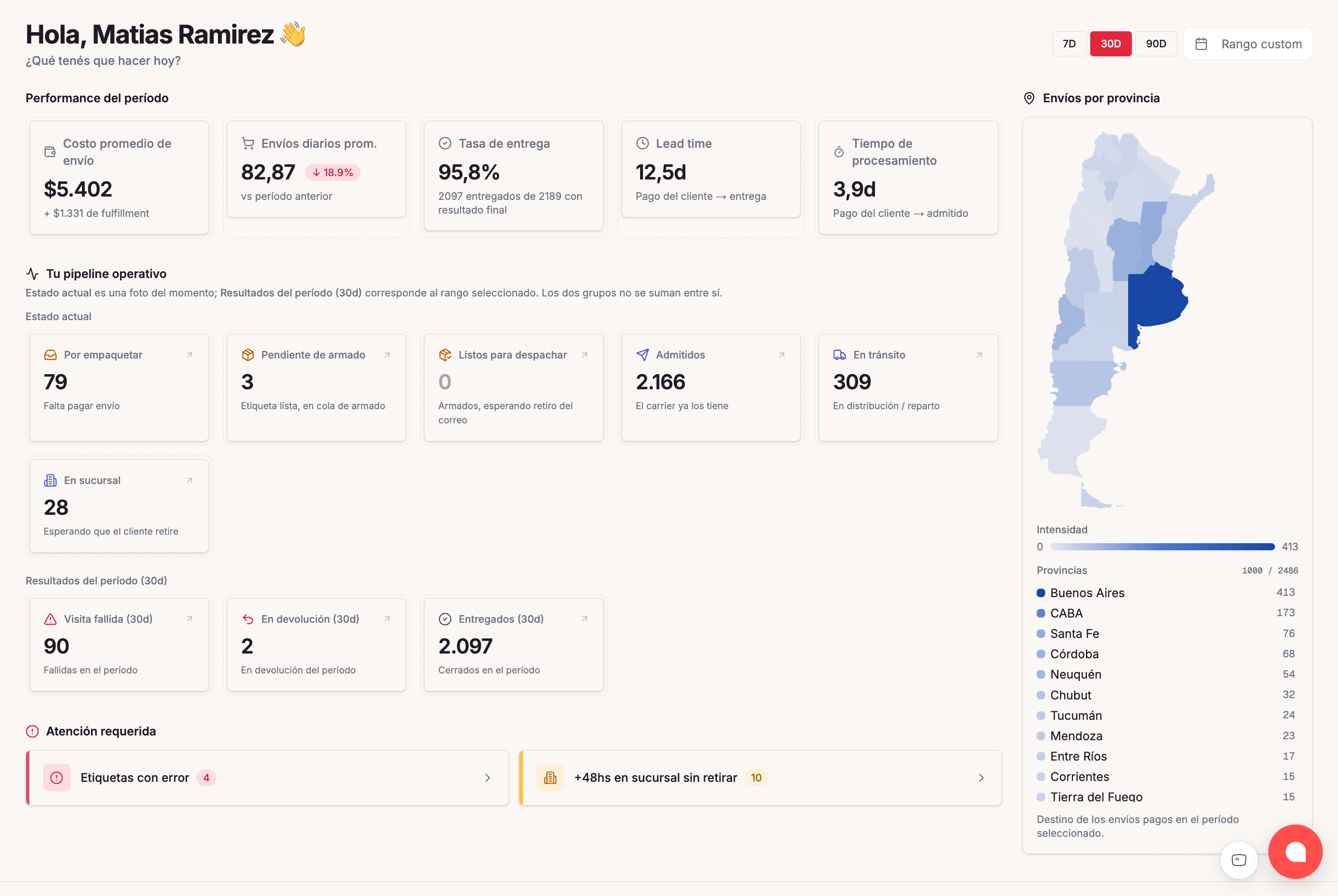The height and width of the screenshot is (896, 1338).
Task: Expand +48hs en sucursal sin retirar chevron
Action: coord(981,778)
